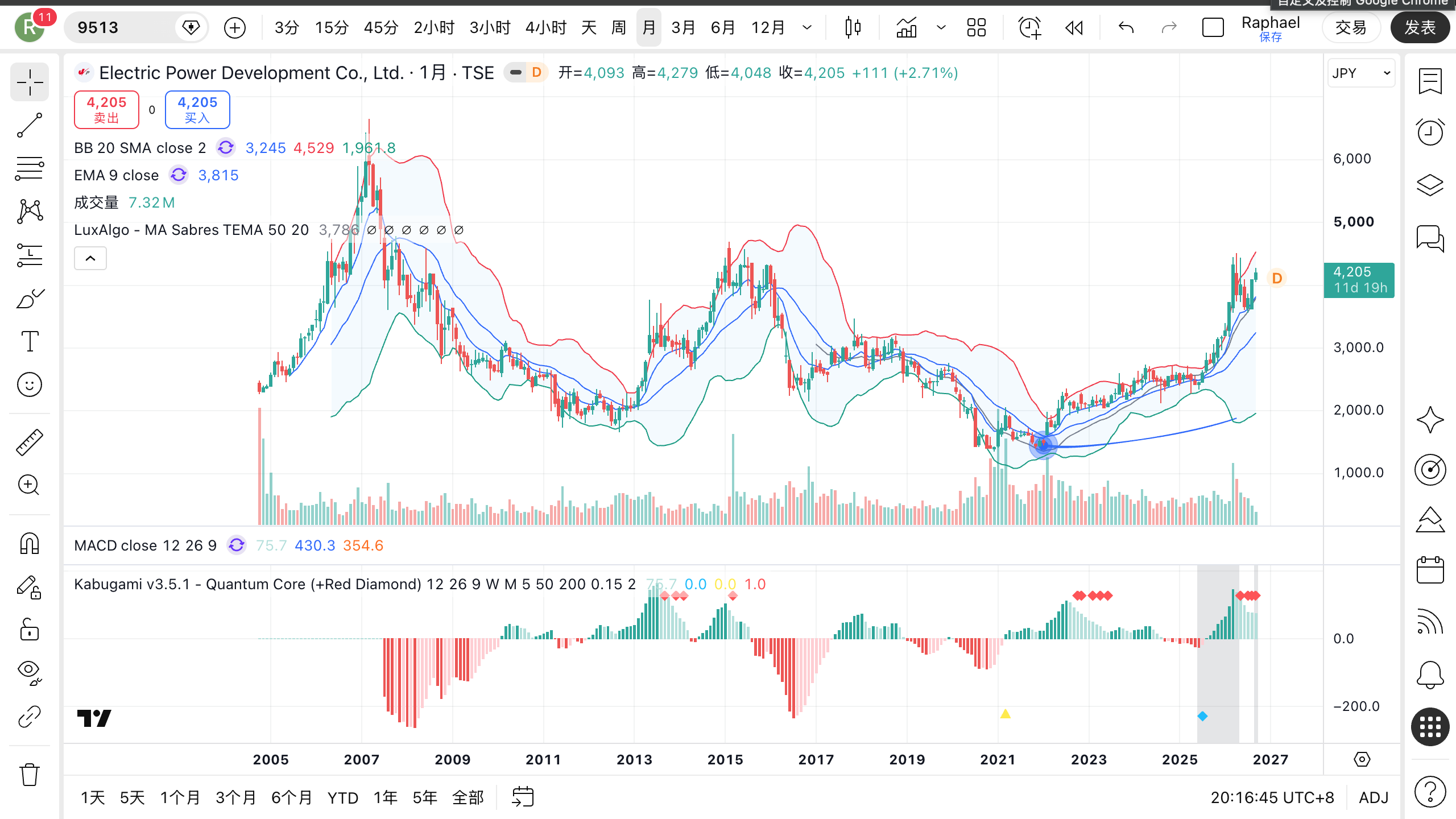This screenshot has height=819, width=1456.
Task: Select the crosshair cursor tool
Action: point(30,83)
